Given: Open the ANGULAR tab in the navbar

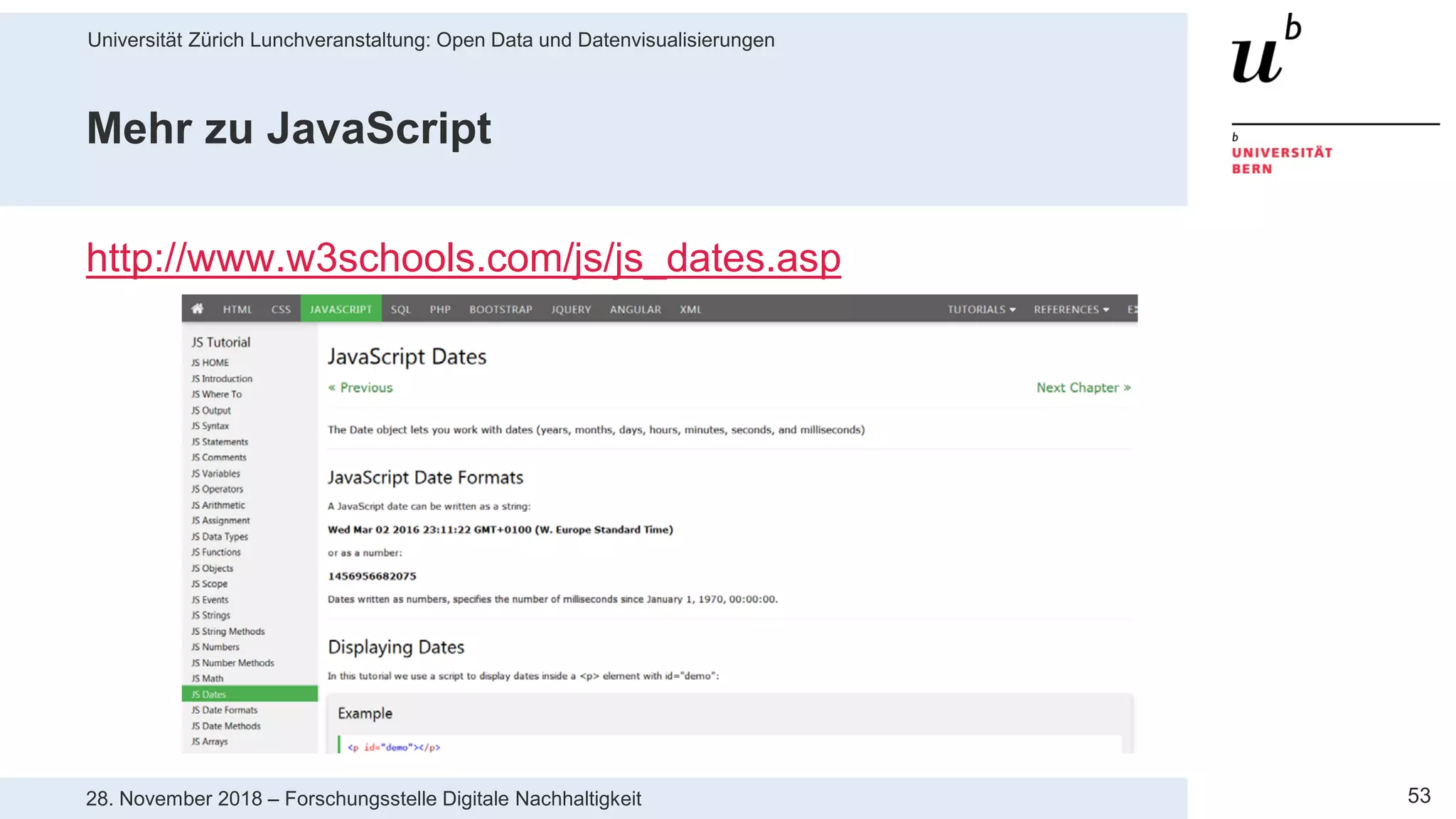Looking at the screenshot, I should coord(636,309).
